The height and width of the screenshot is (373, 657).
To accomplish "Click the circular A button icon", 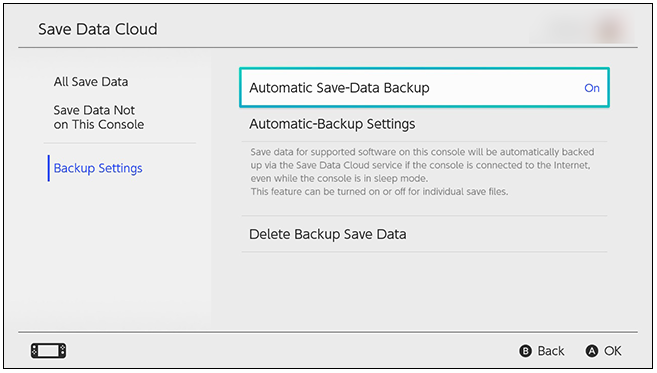I will (592, 351).
